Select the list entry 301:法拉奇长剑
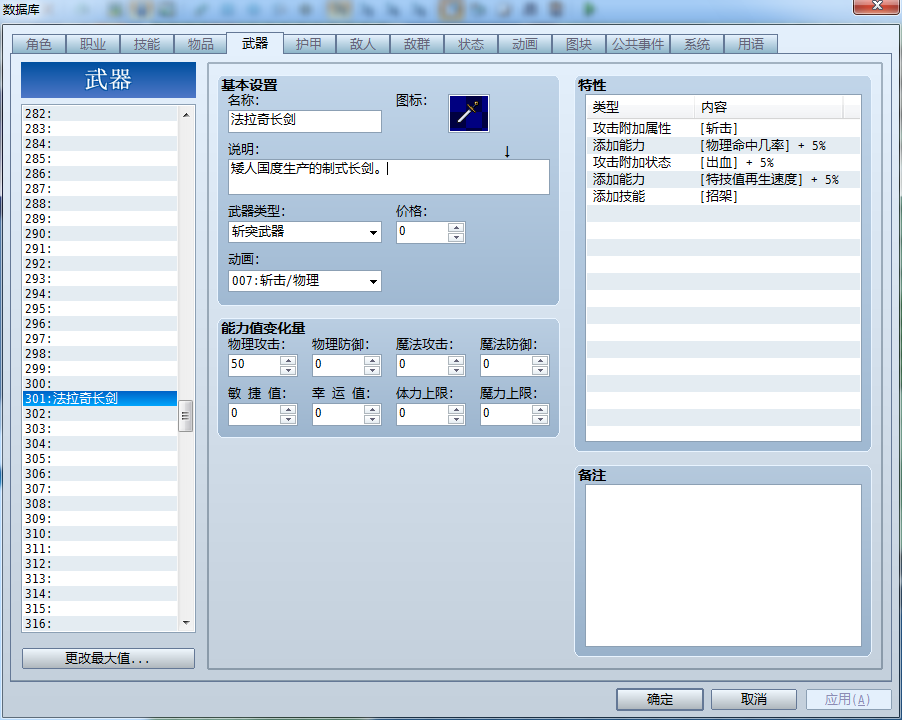The width and height of the screenshot is (902, 720). [100, 399]
